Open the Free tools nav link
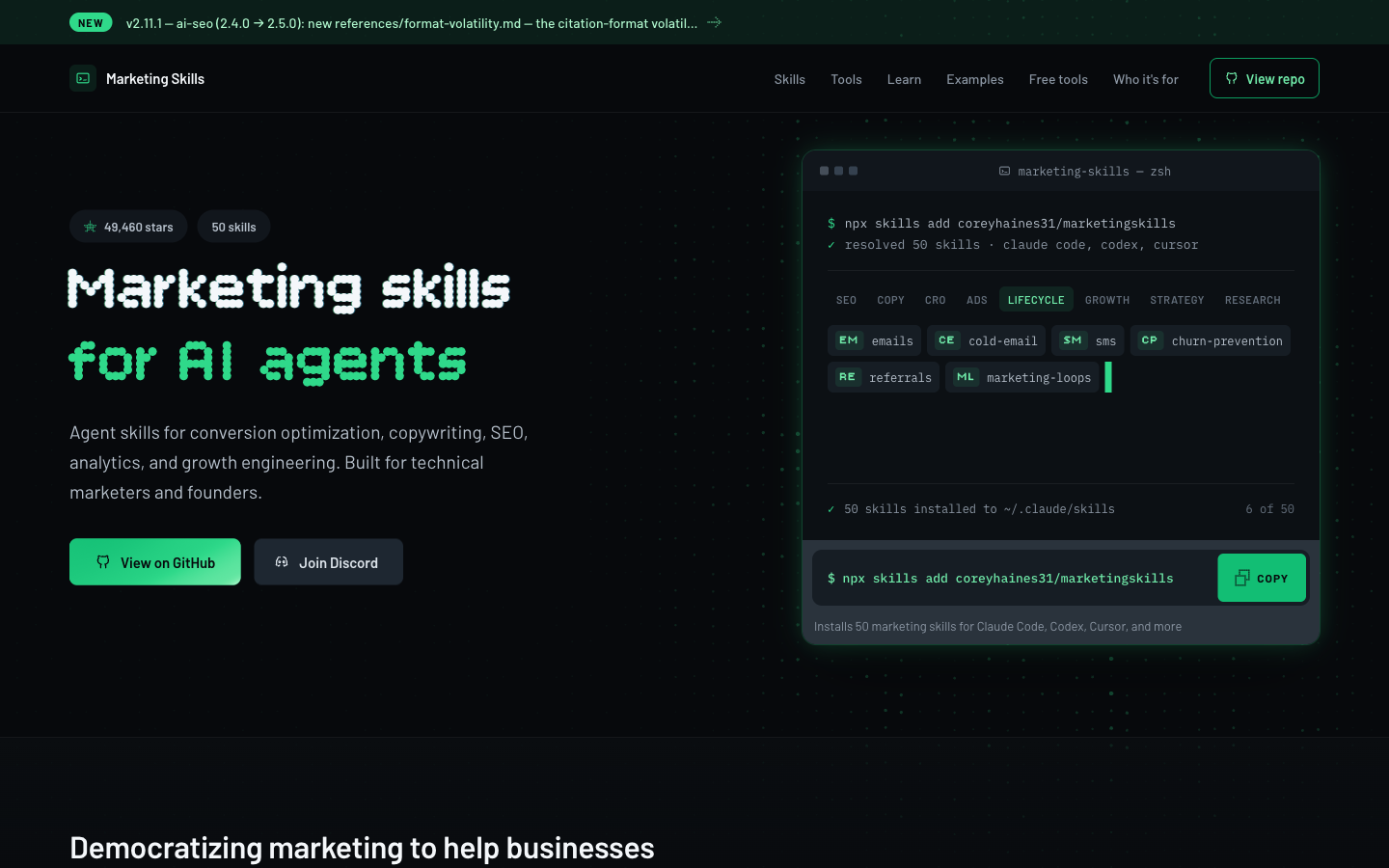1389x868 pixels. point(1058,79)
